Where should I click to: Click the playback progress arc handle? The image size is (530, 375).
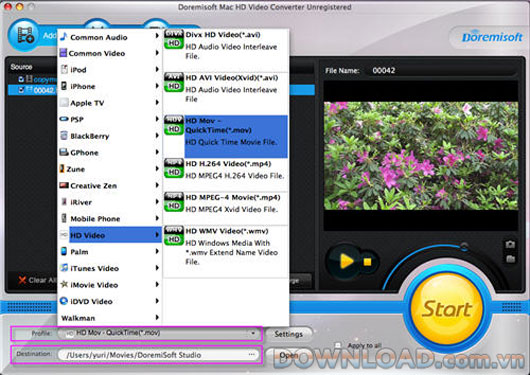(464, 246)
